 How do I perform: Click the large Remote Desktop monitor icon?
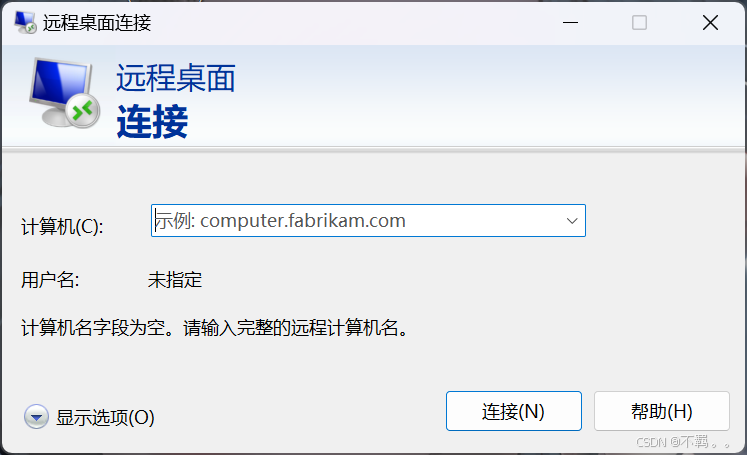64,93
